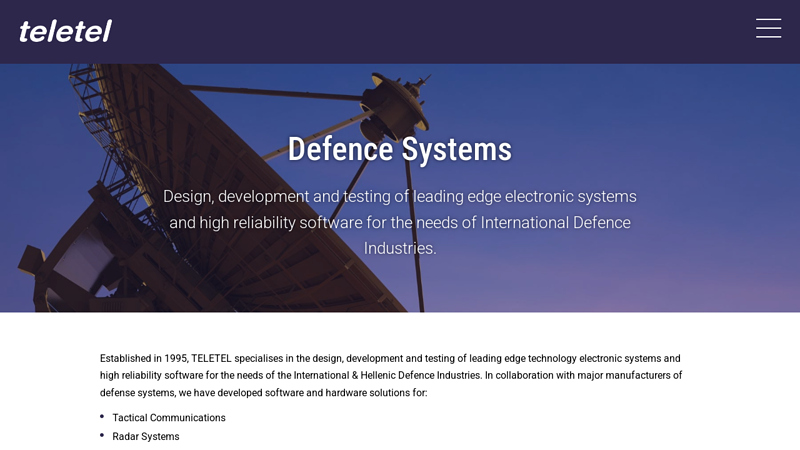The width and height of the screenshot is (800, 450).
Task: Select the Tactical Communications list item
Action: (x=169, y=418)
